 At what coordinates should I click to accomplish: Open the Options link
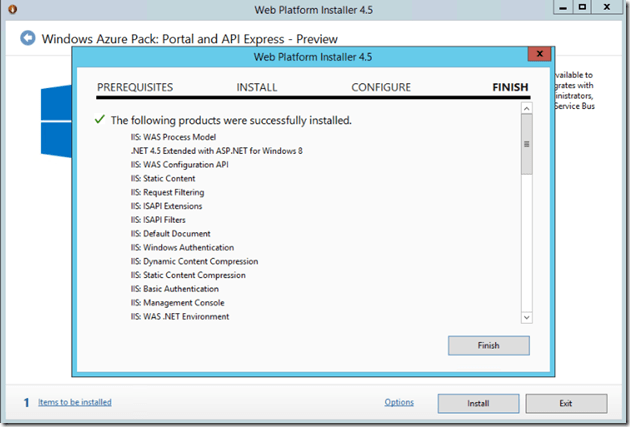pyautogui.click(x=399, y=402)
